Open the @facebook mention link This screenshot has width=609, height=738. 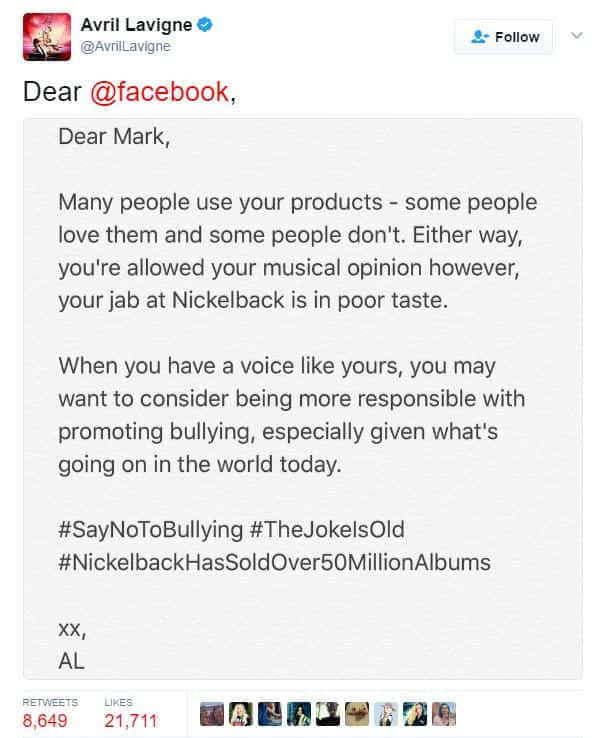(x=160, y=93)
